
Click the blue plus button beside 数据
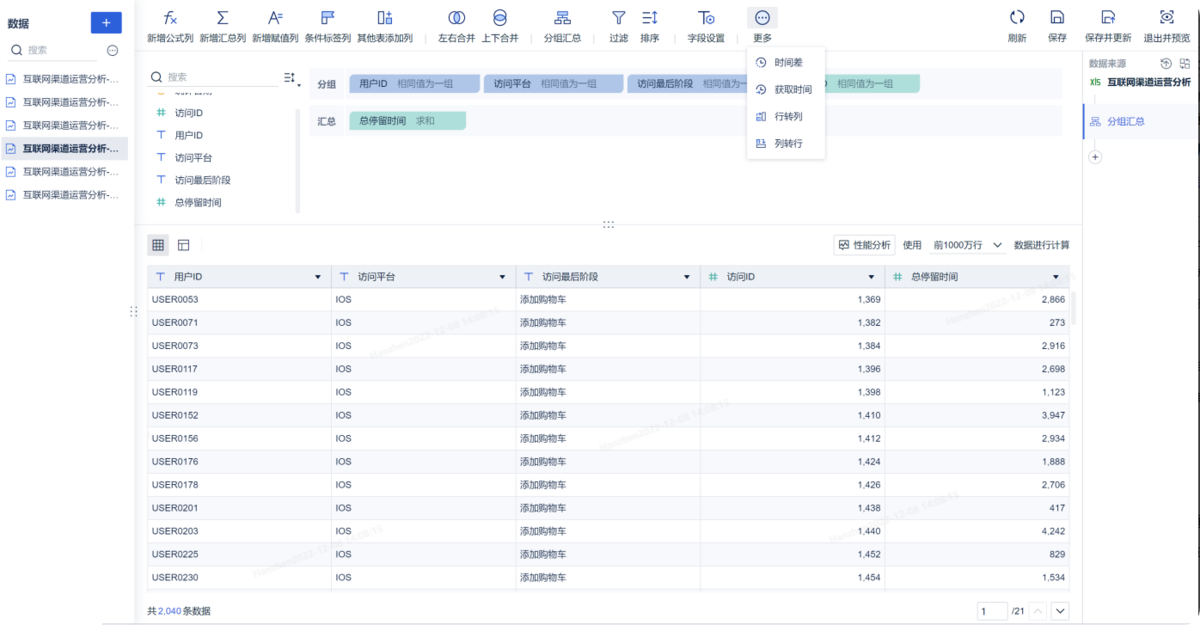coord(106,22)
